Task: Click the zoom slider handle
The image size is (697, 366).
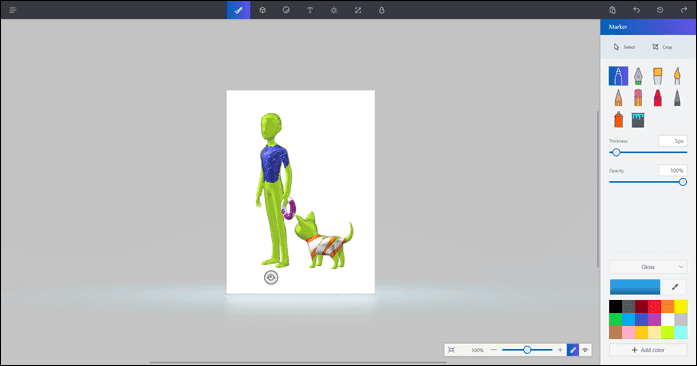Action: [x=527, y=350]
